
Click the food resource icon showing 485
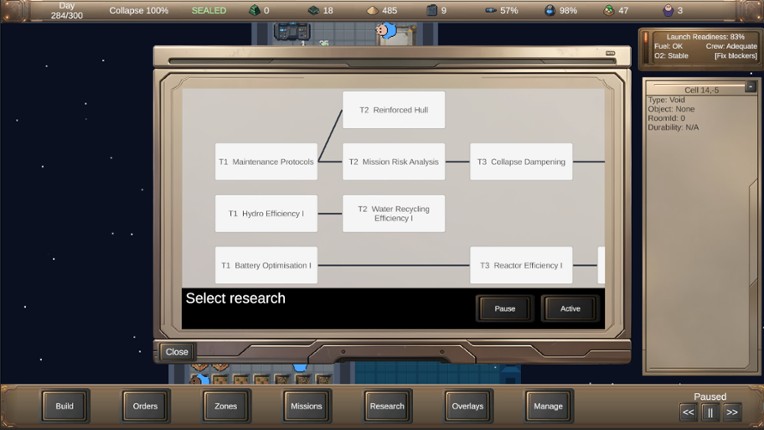[371, 10]
